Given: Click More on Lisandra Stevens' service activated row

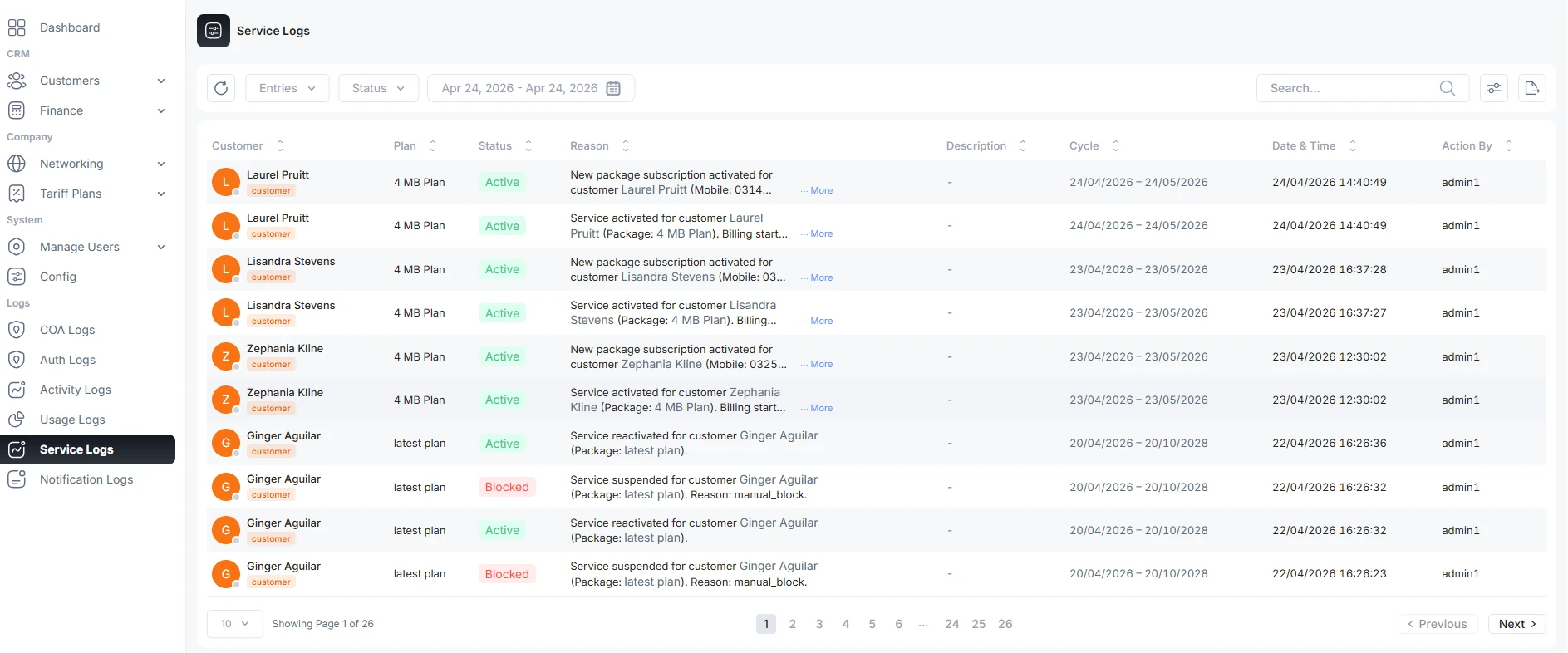Looking at the screenshot, I should pos(821,321).
